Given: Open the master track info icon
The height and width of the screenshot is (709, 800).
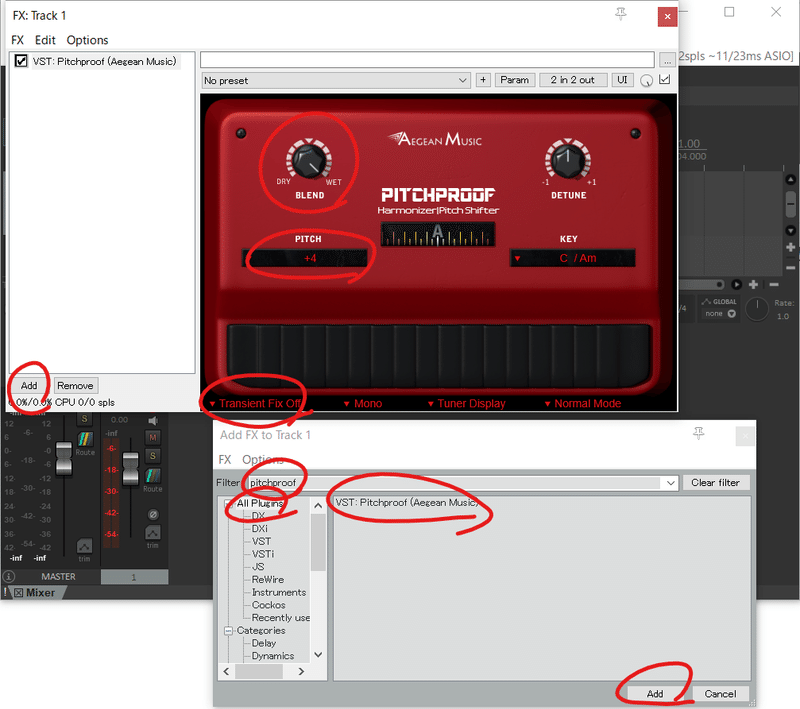Looking at the screenshot, I should (9, 576).
